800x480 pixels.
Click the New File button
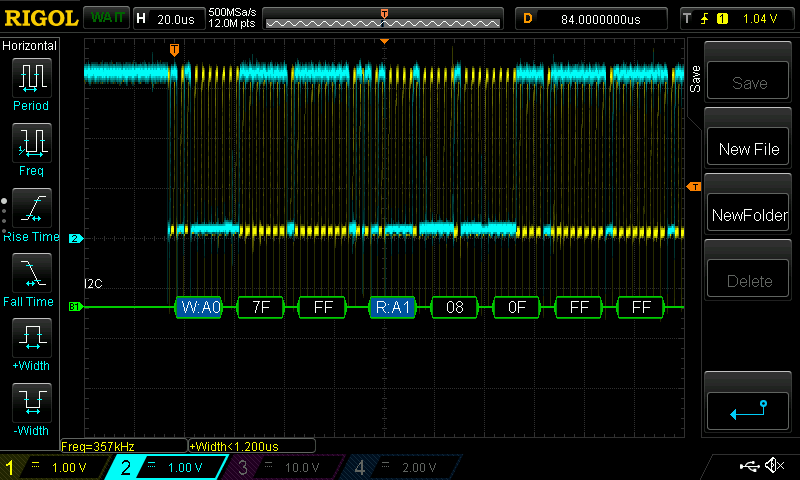(748, 146)
